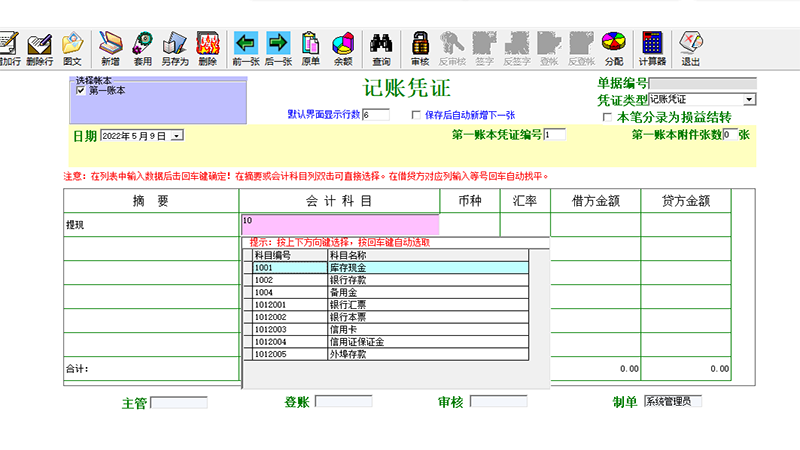Screen dimensions: 800x450
Task: Click the add row (加行) toolbar icon
Action: 9,48
